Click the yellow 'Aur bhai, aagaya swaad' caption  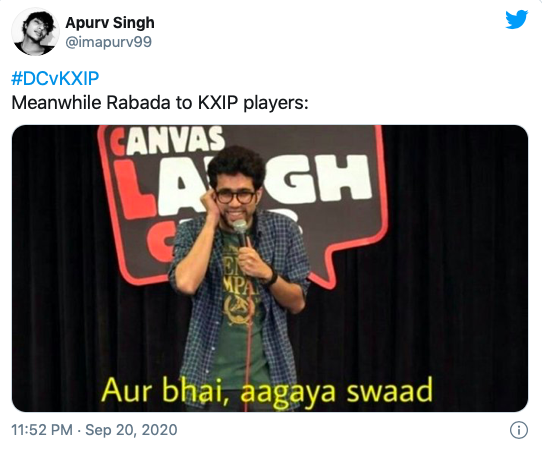[x=267, y=391]
